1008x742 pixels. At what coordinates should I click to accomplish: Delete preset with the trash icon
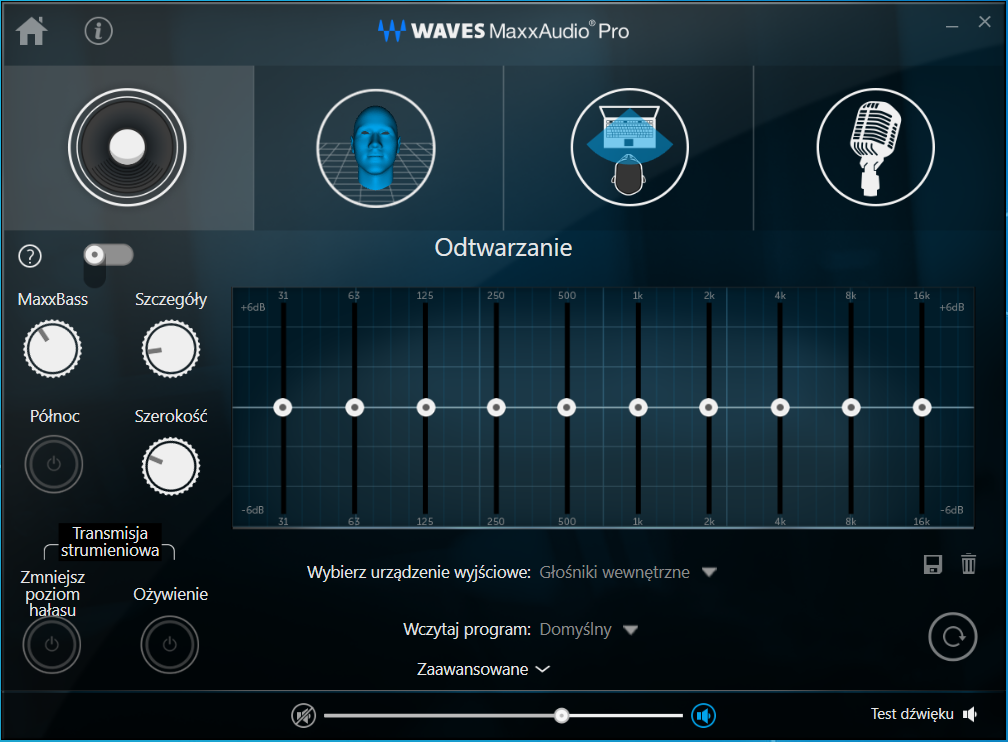(x=969, y=564)
